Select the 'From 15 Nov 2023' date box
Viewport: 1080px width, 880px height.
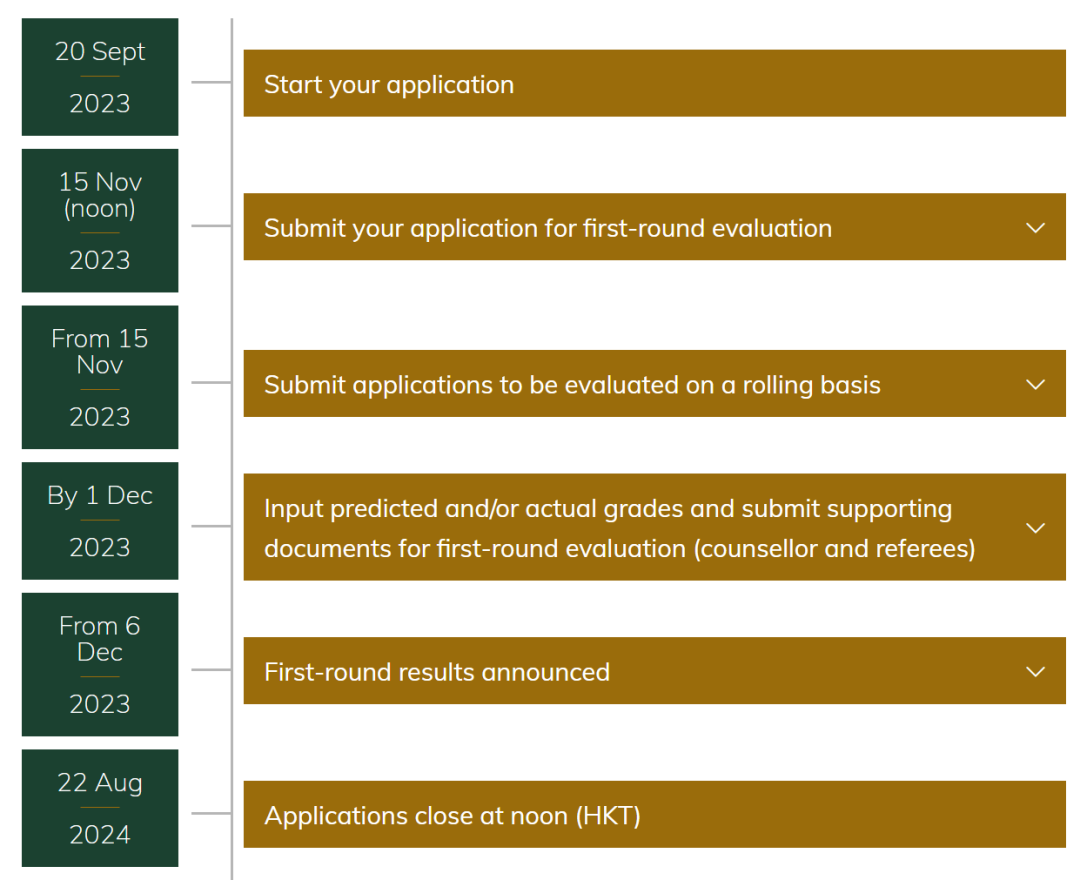[100, 377]
